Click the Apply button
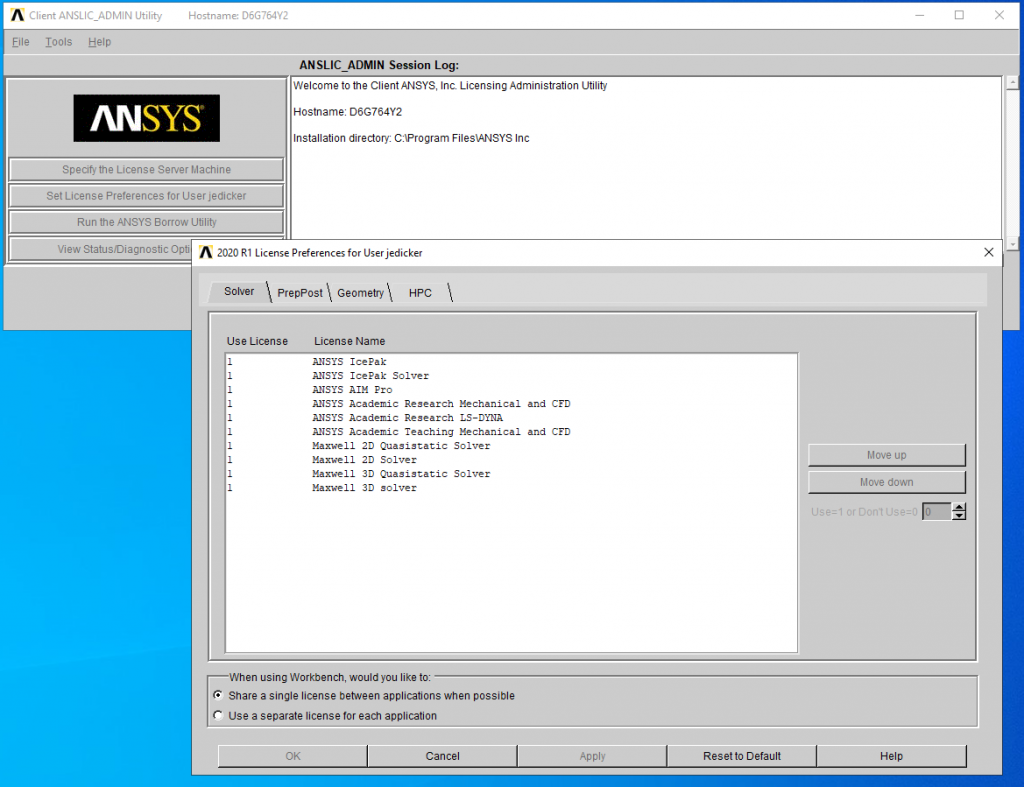 [x=592, y=756]
